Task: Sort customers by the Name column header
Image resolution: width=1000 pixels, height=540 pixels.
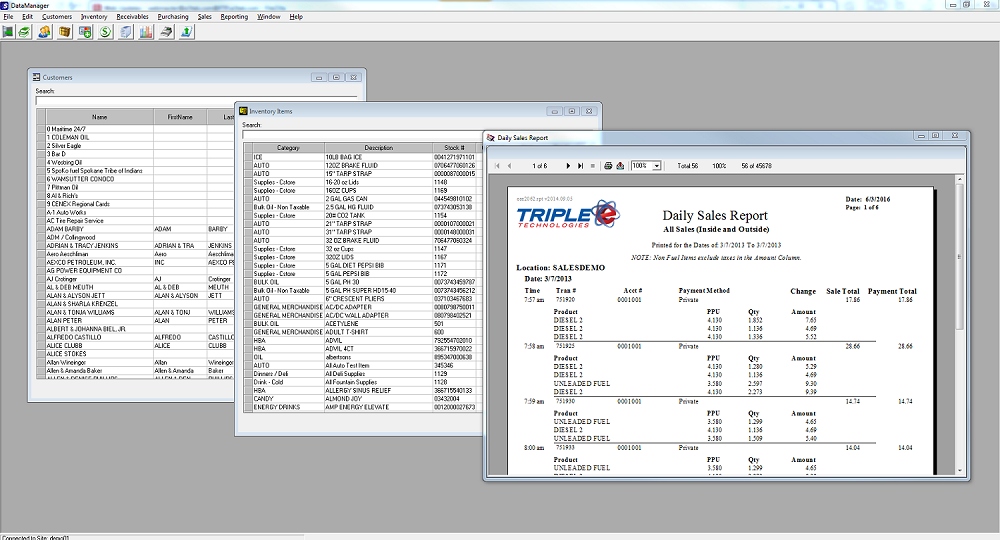Action: 99,117
